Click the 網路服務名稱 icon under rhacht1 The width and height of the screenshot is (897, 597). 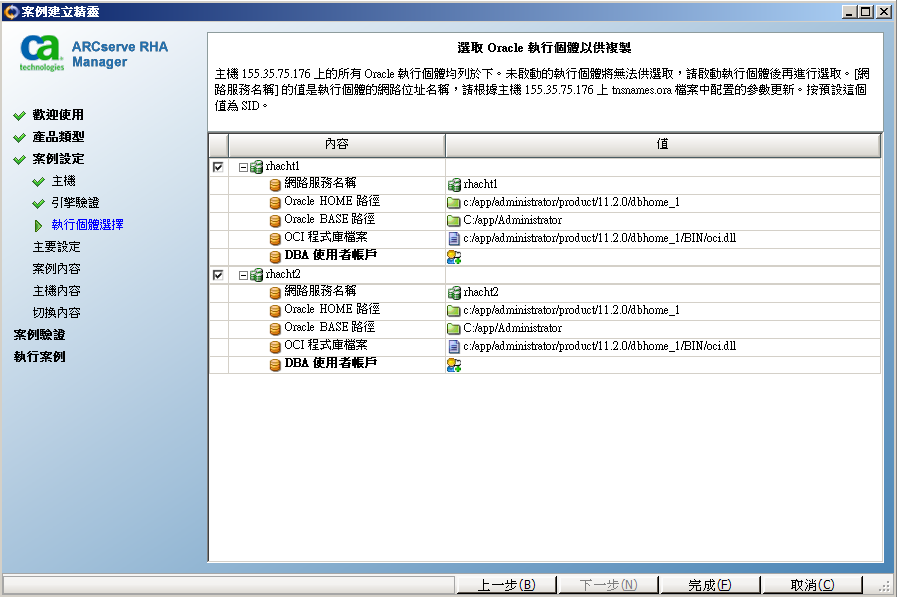click(275, 184)
